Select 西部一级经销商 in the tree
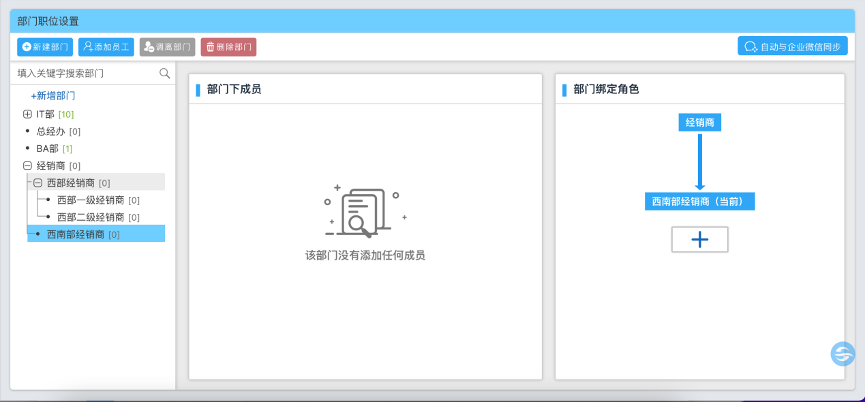The height and width of the screenshot is (402, 866). pyautogui.click(x=90, y=200)
